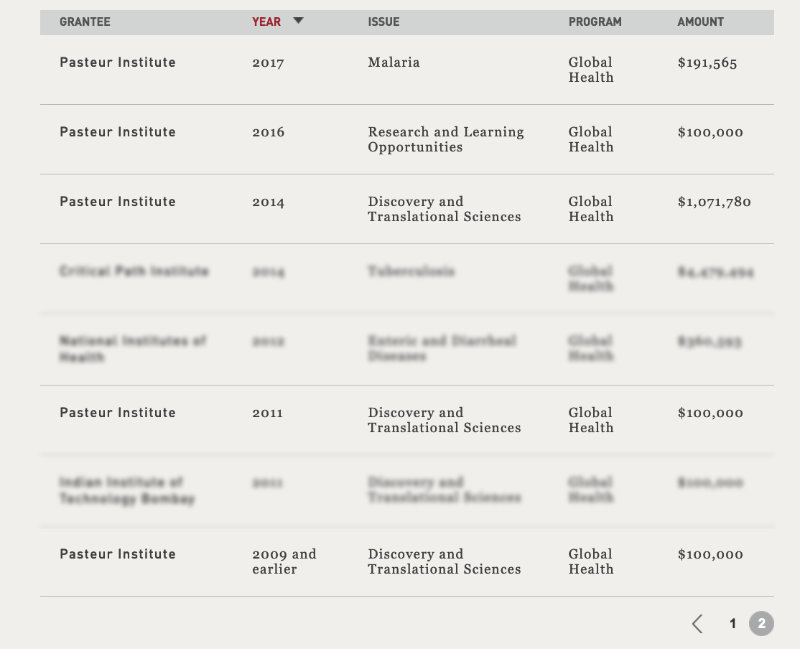Sort by the Issue column header

[x=384, y=22]
